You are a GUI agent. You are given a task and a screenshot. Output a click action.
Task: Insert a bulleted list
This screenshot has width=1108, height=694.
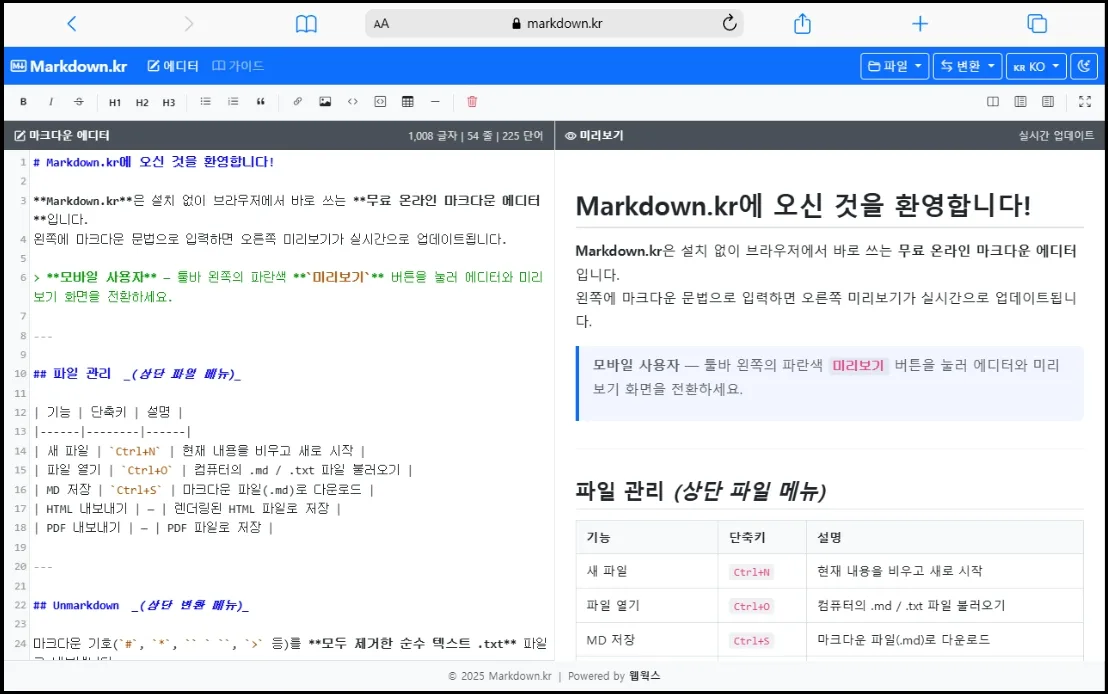click(206, 102)
